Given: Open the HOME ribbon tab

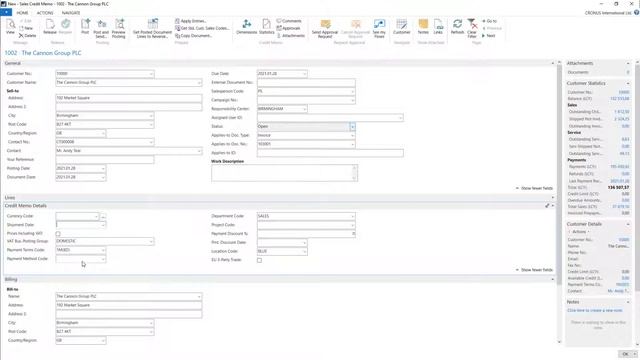Looking at the screenshot, I should pos(22,13).
